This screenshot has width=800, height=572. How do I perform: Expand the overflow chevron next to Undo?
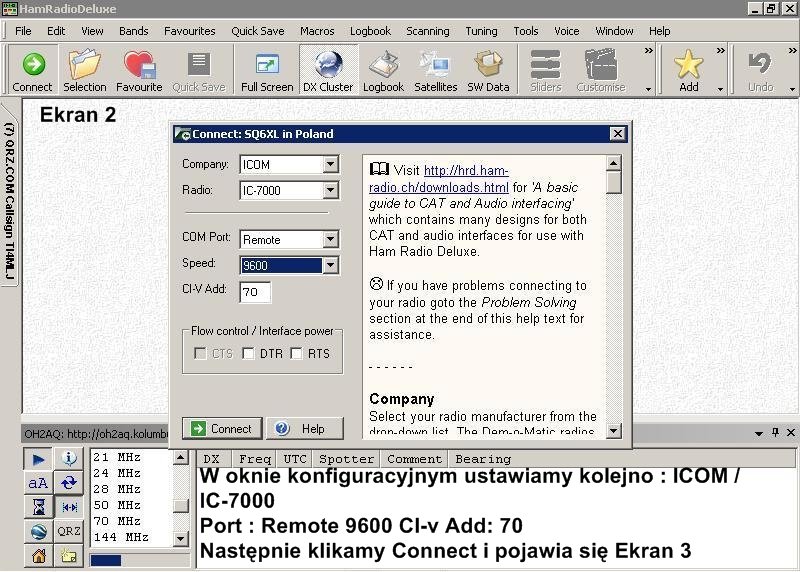792,51
